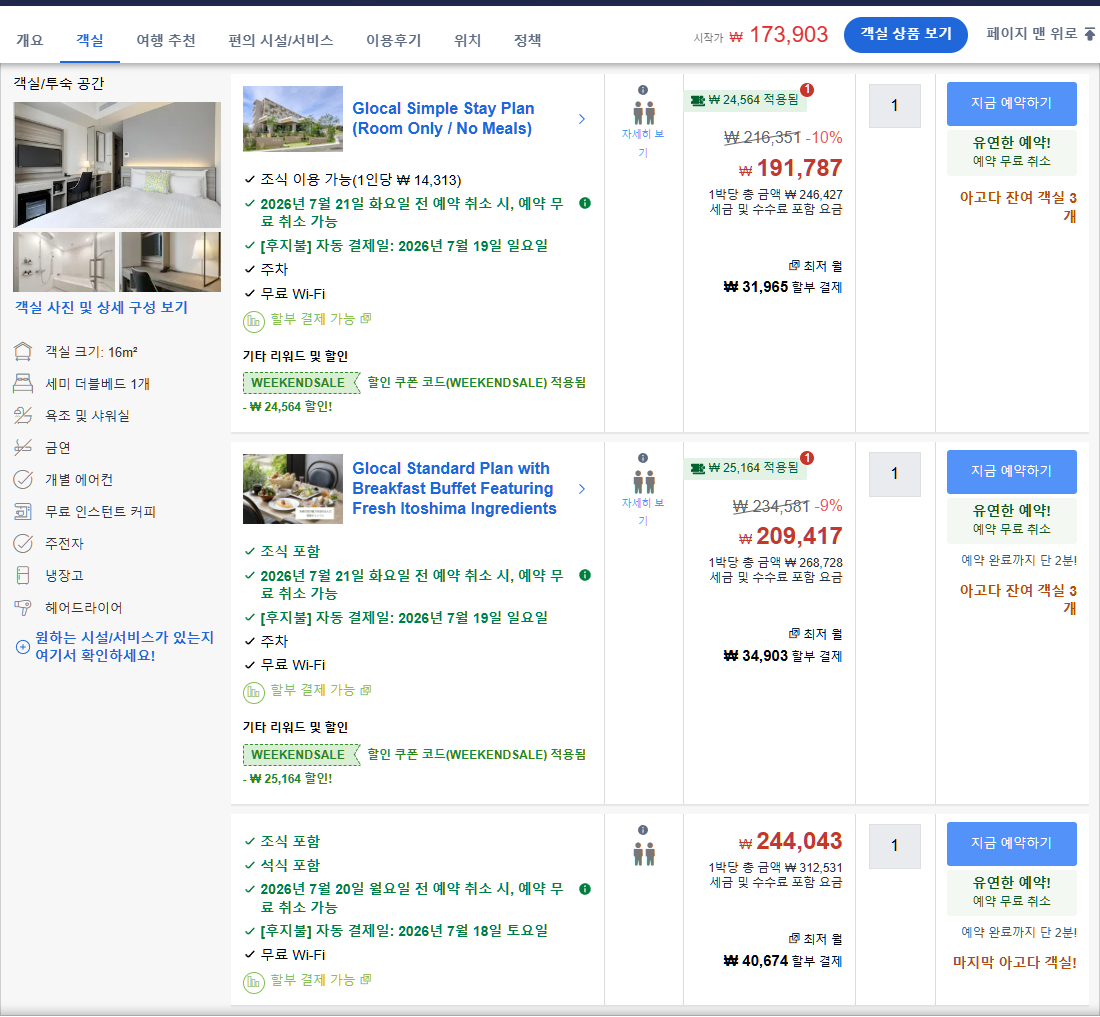Click 지금 예약하기 for ₩ 244,043 plan
The height and width of the screenshot is (1017, 1100).
tap(1011, 843)
